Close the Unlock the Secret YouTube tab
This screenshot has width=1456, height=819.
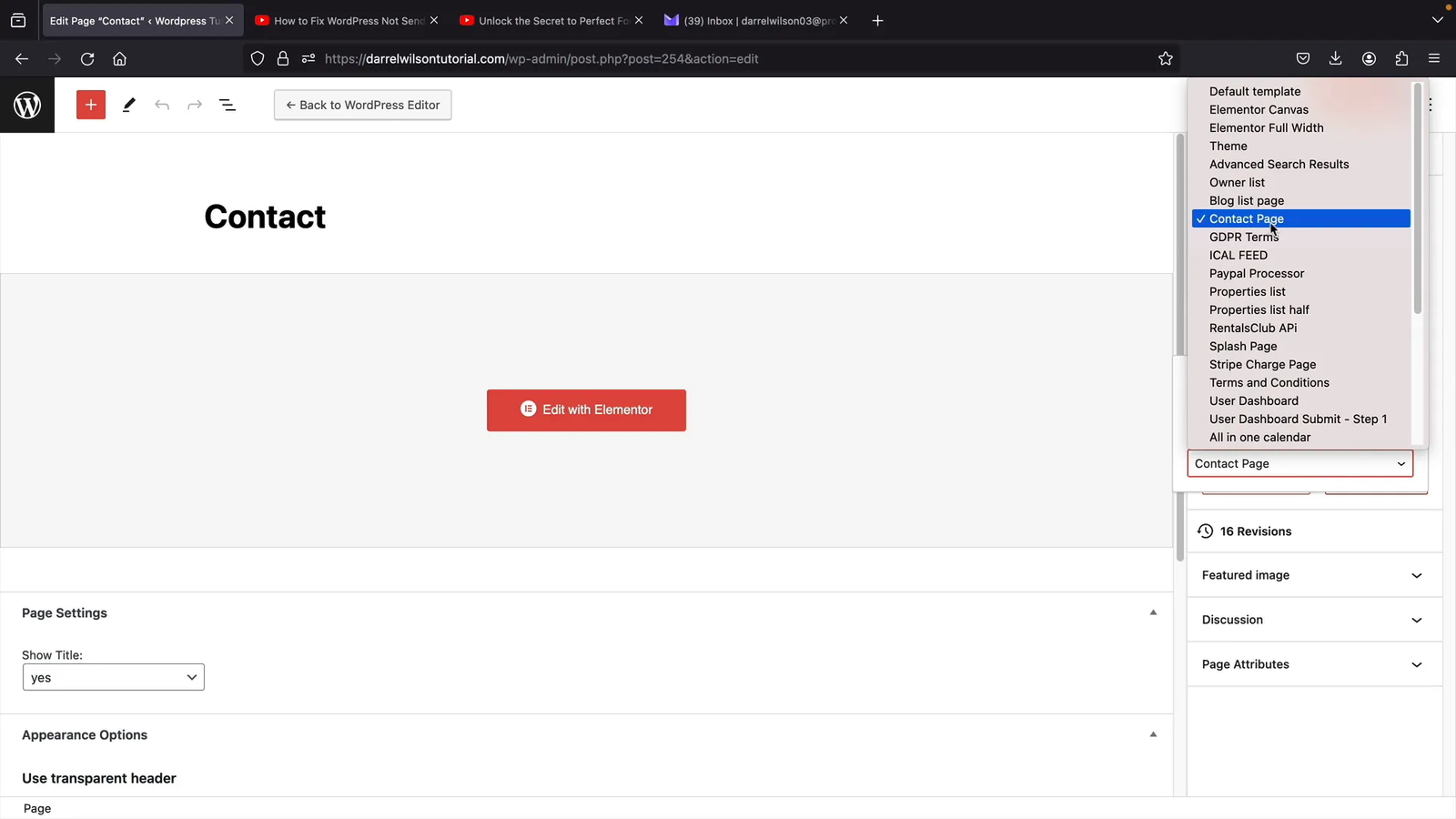point(639,20)
